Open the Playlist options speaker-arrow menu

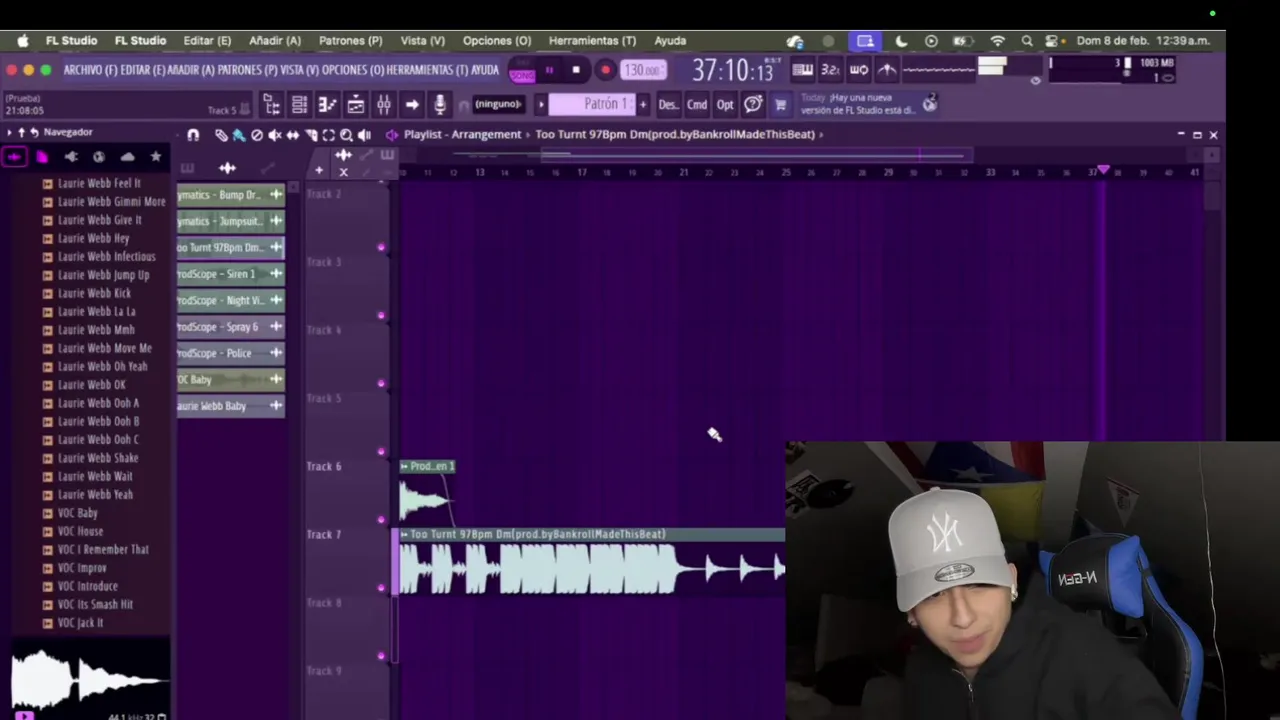click(392, 135)
